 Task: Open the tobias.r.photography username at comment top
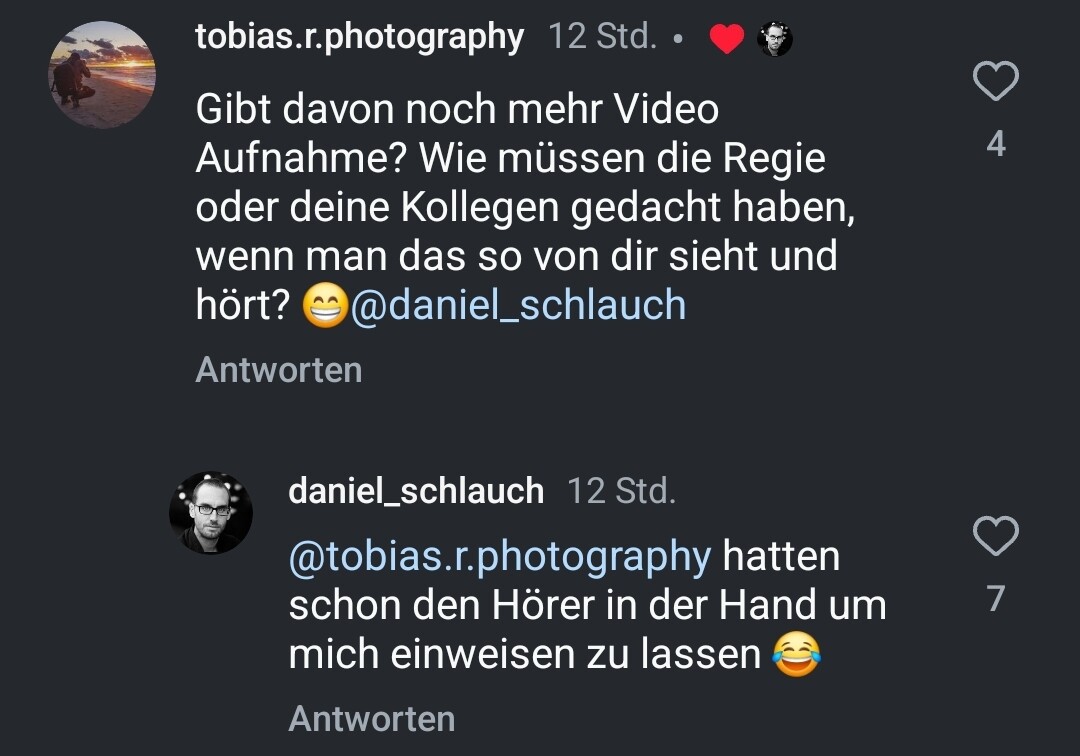point(359,37)
